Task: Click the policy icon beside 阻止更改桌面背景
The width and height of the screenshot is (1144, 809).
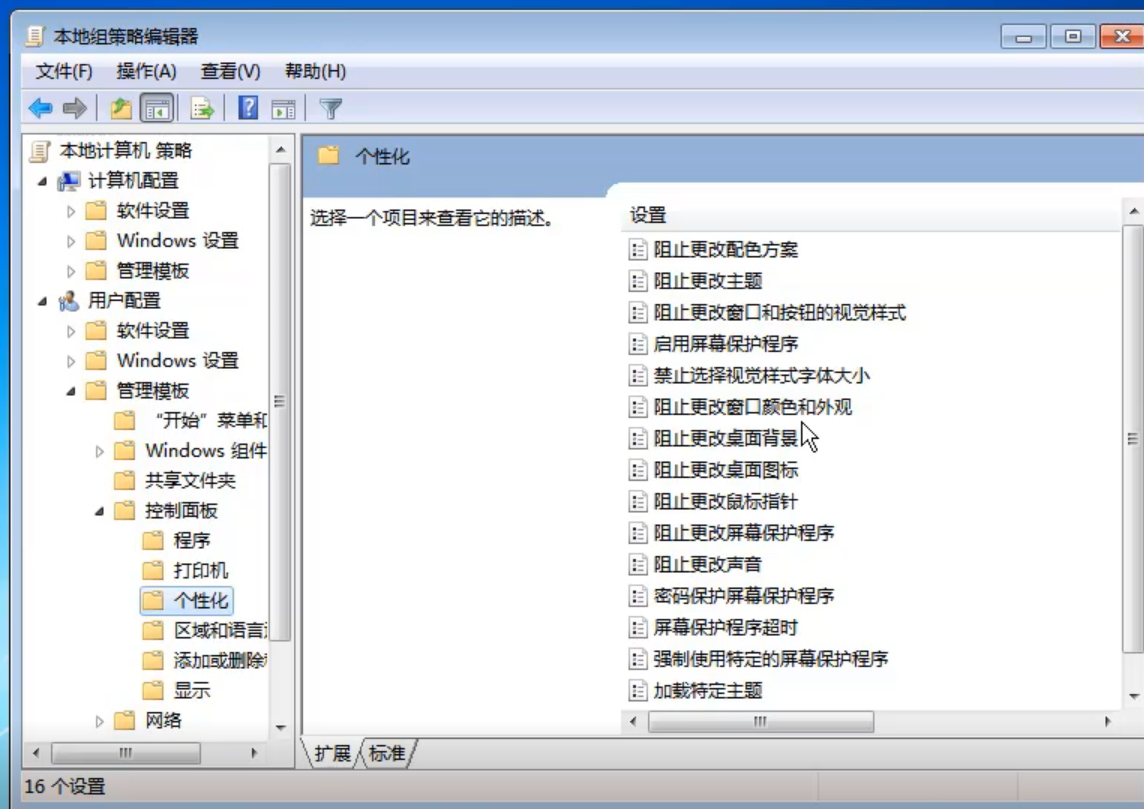Action: click(x=638, y=439)
